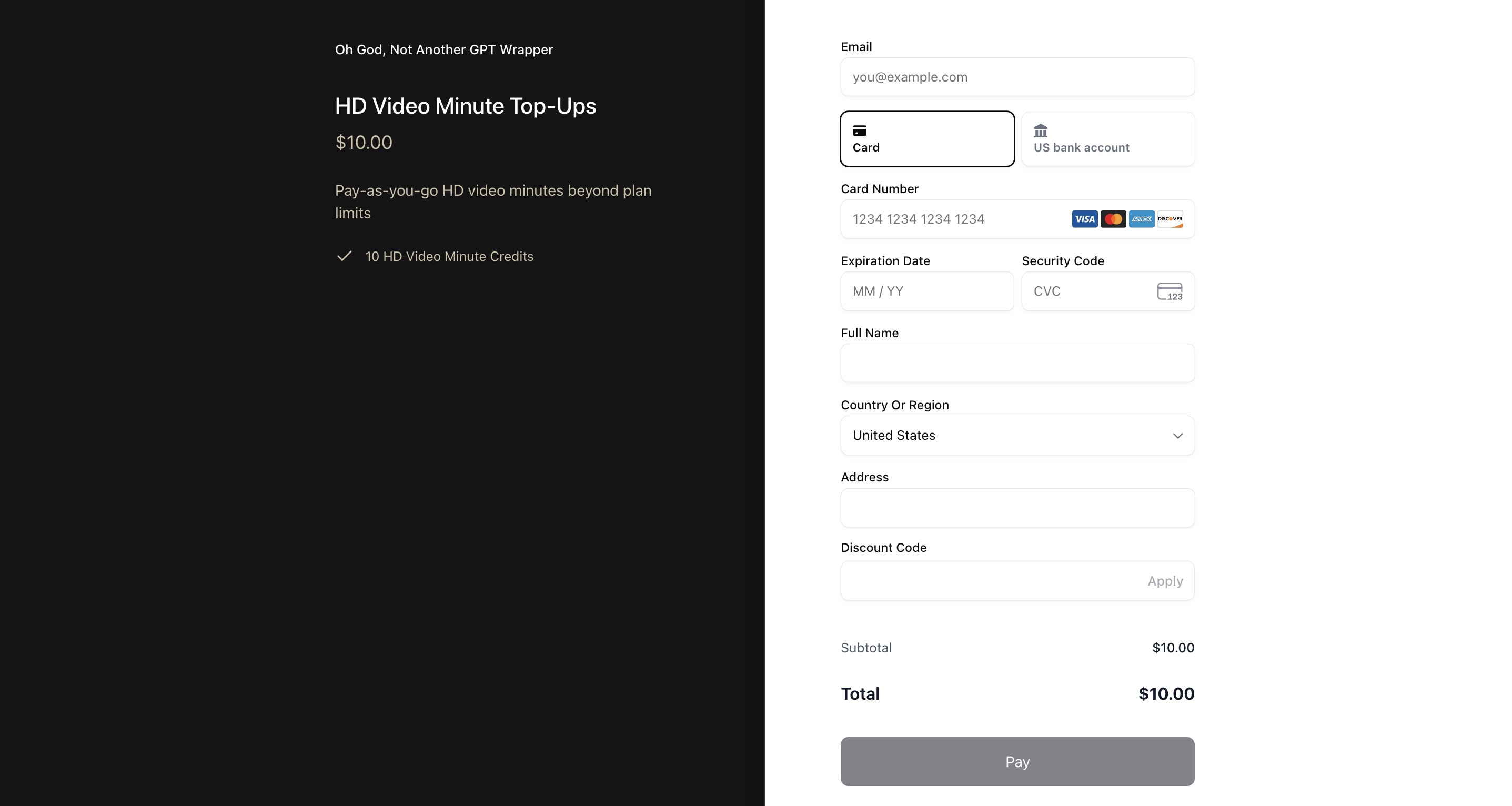Click the Full Name text box
1512x806 pixels.
pyautogui.click(x=1016, y=364)
